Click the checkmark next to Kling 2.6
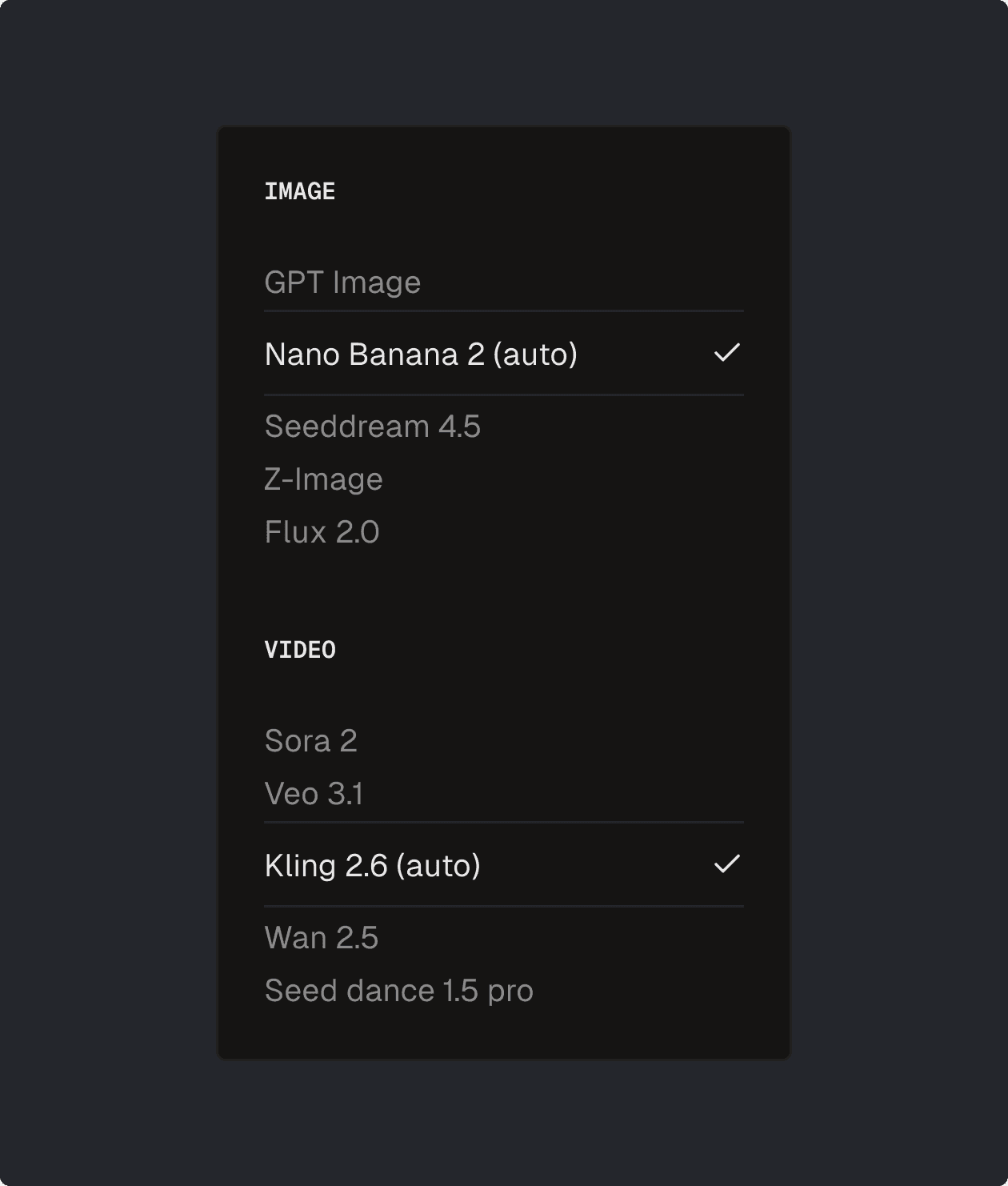The width and height of the screenshot is (1008, 1186). coord(726,864)
